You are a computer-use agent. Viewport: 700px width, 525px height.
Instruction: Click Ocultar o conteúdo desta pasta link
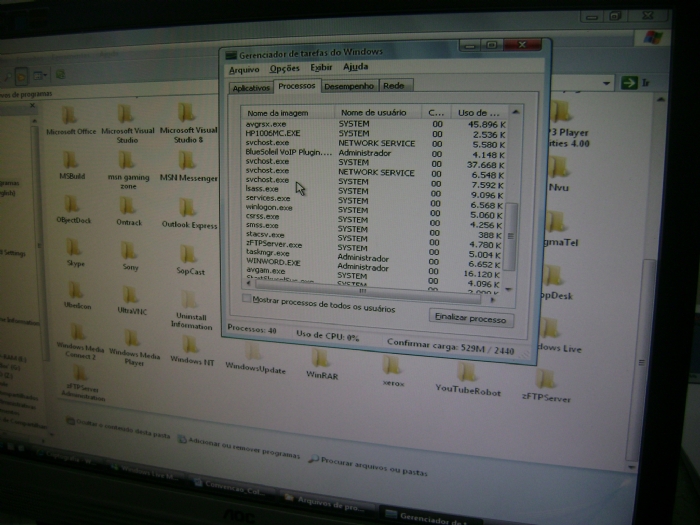118,428
